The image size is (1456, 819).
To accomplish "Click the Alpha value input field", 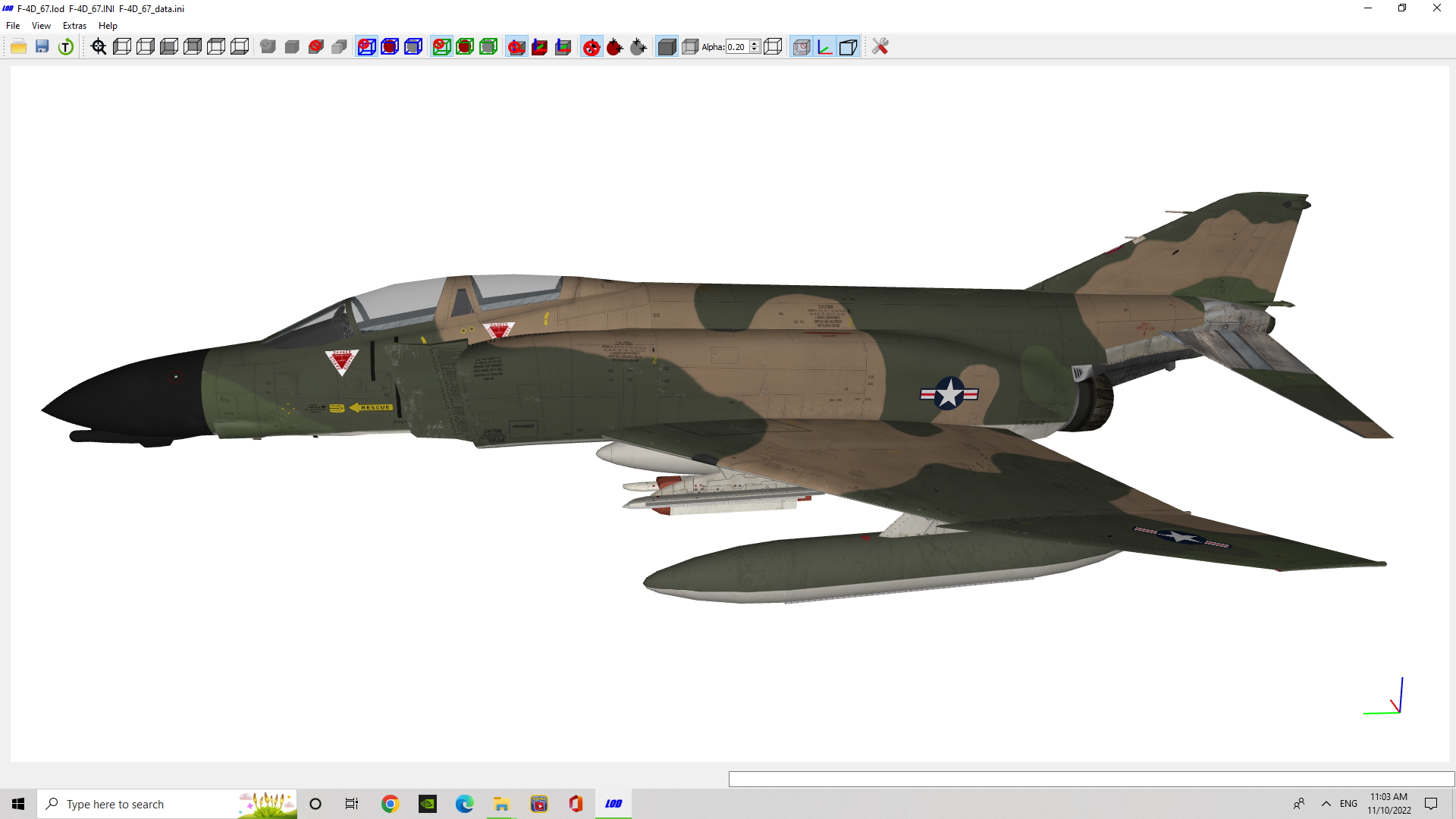I will 737,47.
